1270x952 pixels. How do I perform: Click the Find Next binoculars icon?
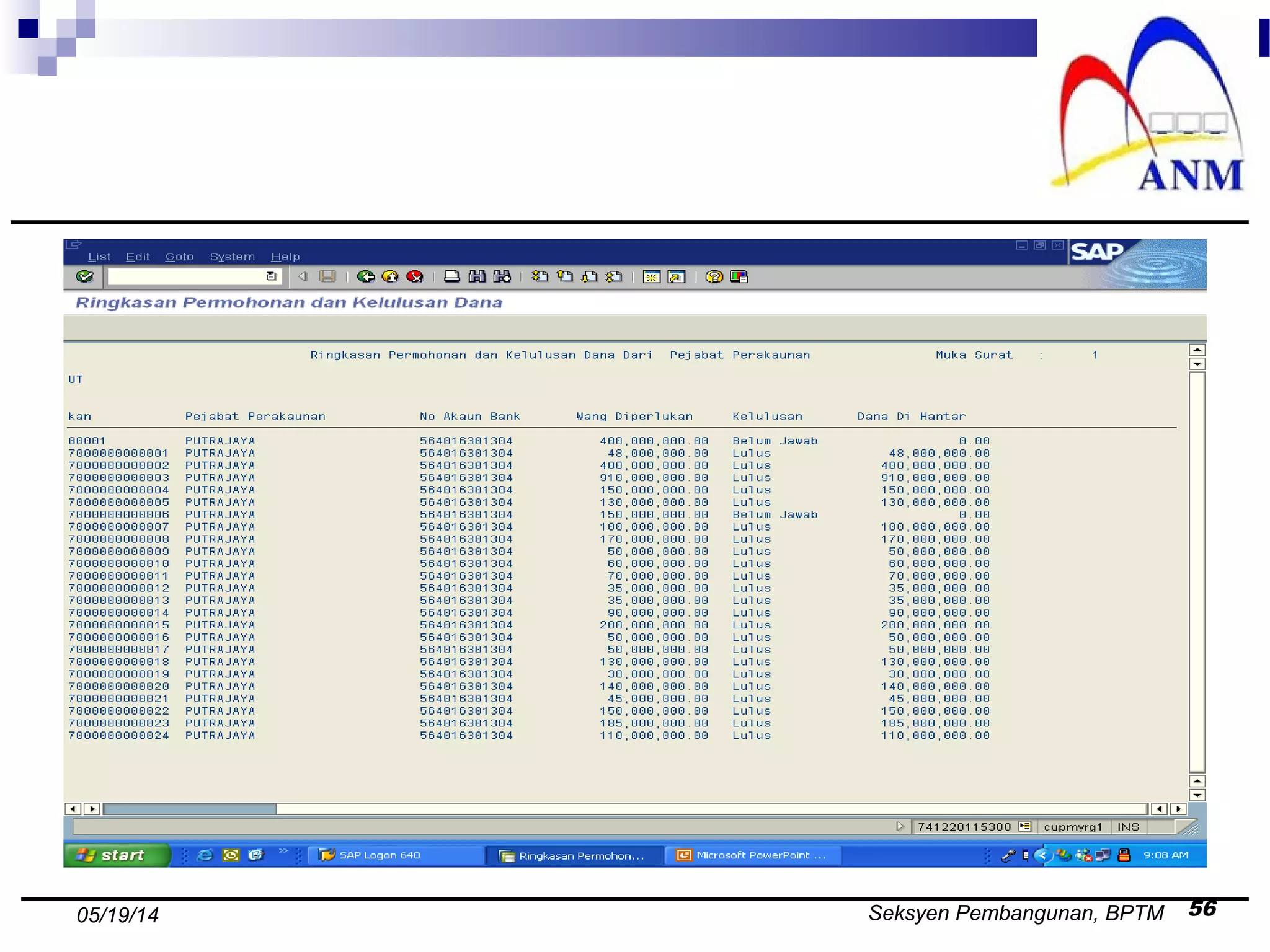tap(502, 276)
